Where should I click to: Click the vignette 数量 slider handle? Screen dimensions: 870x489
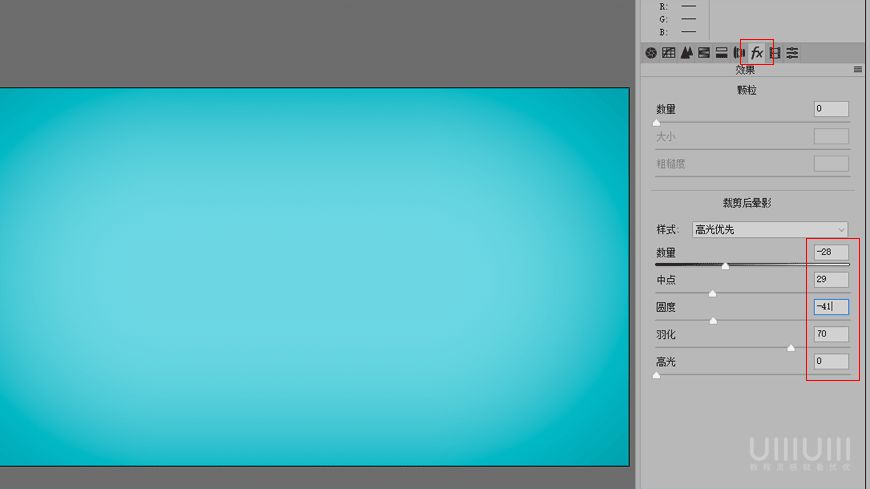coord(725,266)
